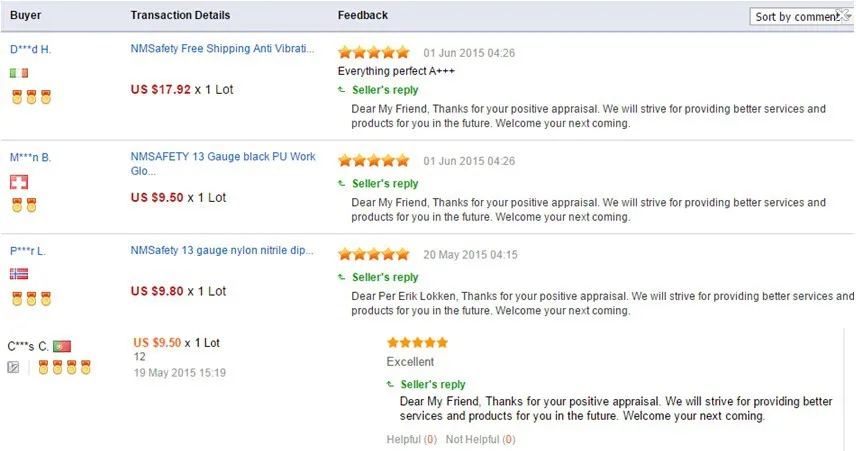Image resolution: width=856 pixels, height=451 pixels.
Task: Open NMSafety 13 gauge nylon nitrile dip link
Action: pyautogui.click(x=222, y=251)
